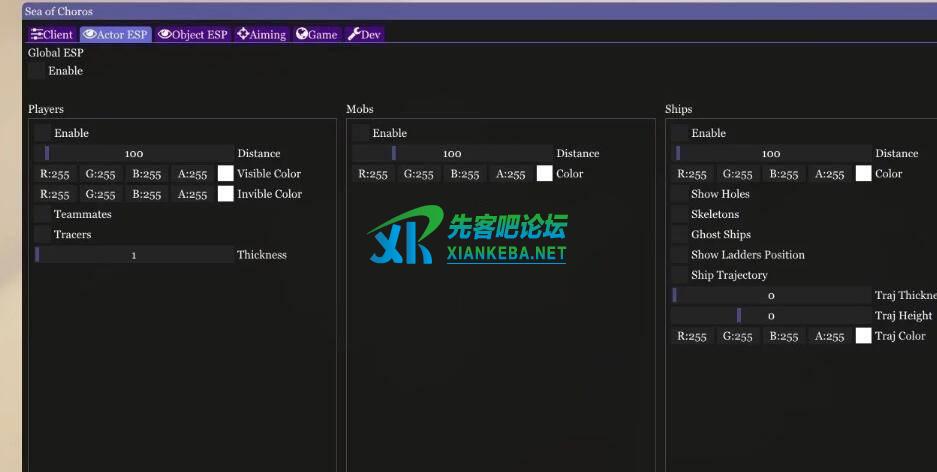Screen dimensions: 937x472
Task: Click the R:255 field for Ships Color
Action: coord(692,173)
